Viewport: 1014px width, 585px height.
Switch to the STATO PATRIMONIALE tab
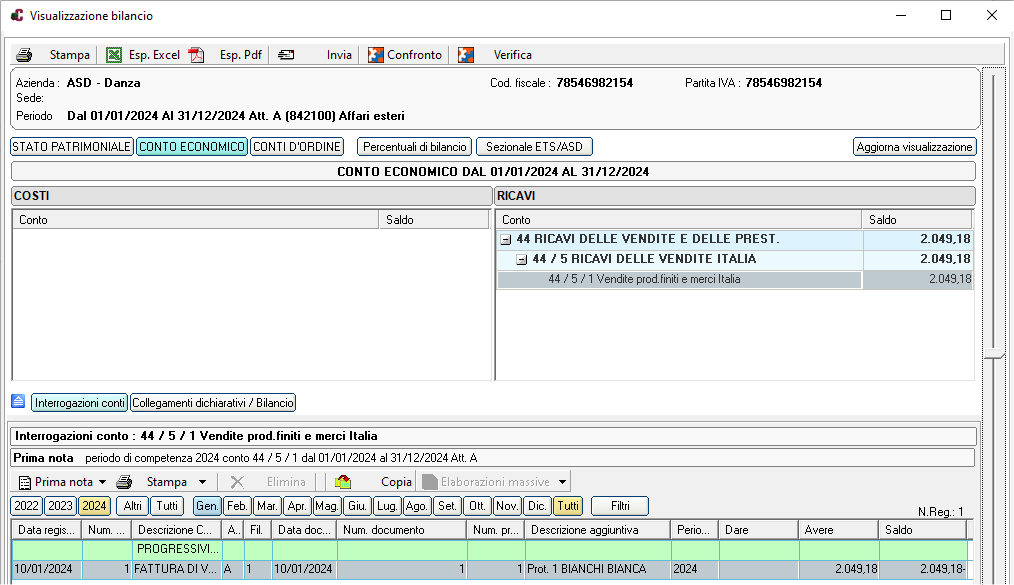71,147
